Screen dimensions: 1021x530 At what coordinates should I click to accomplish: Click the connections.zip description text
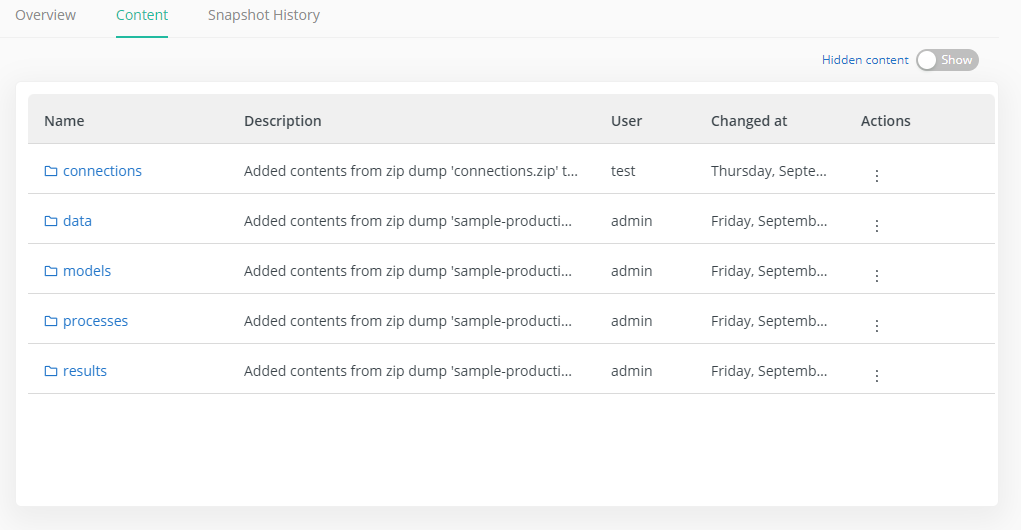[411, 171]
